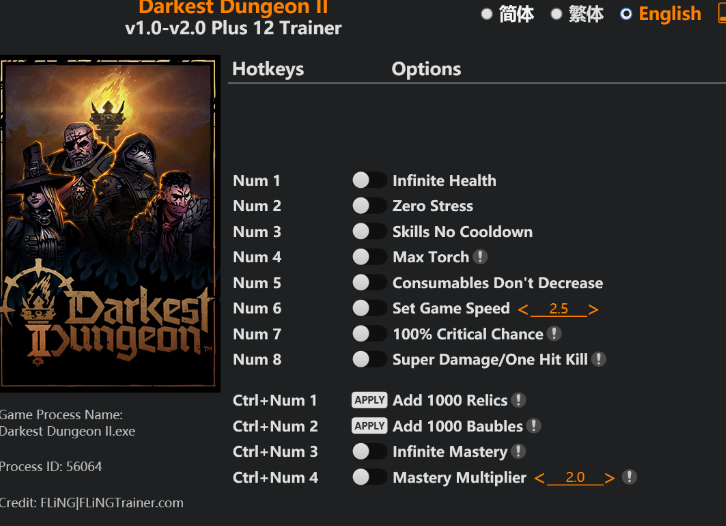Image resolution: width=726 pixels, height=526 pixels.
Task: Click the info icon next to Infinite Mastery
Action: [519, 451]
